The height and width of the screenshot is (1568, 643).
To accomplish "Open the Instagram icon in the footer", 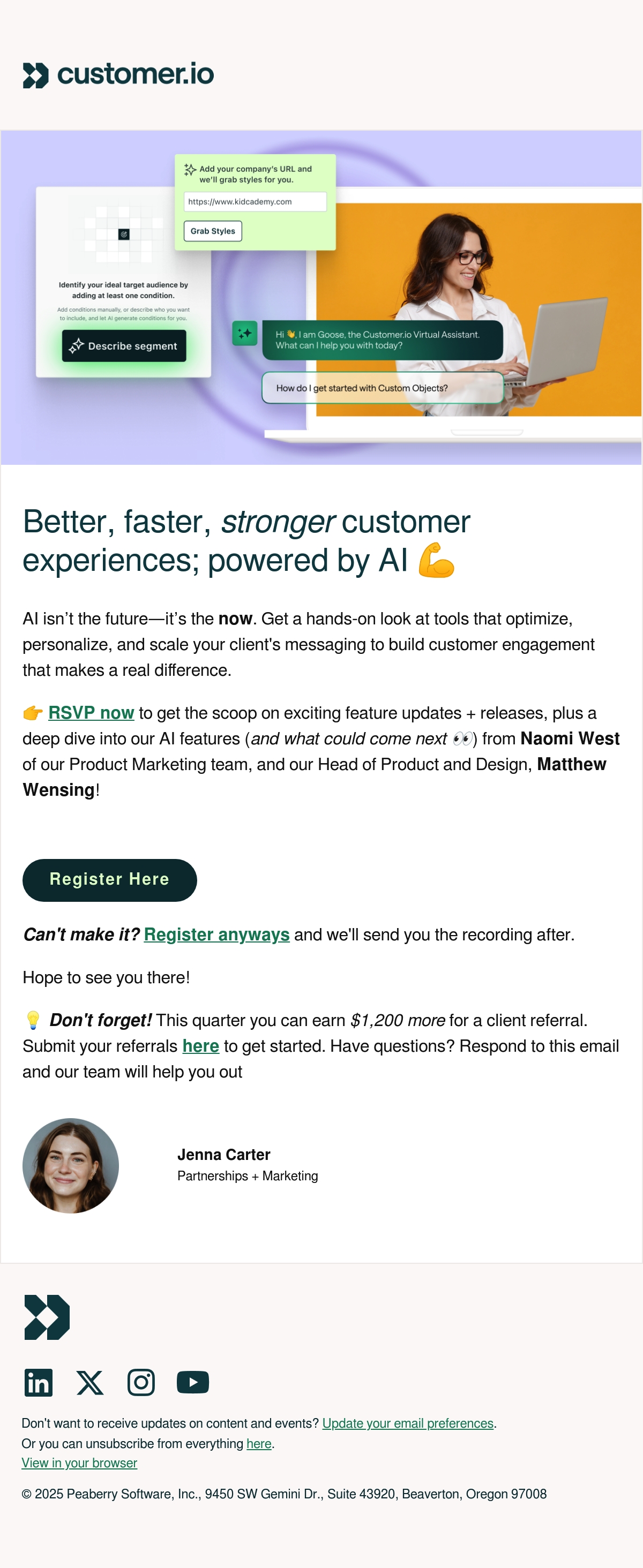I will tap(141, 1382).
